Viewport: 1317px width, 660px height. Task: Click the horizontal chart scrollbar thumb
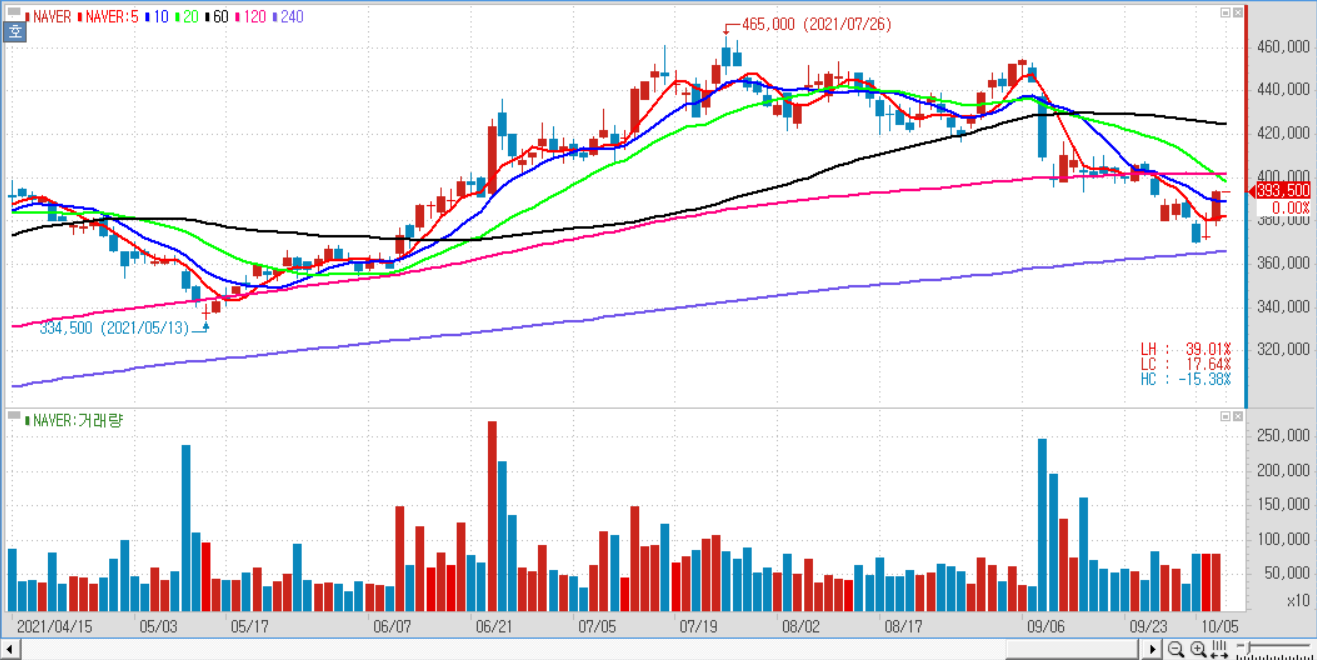(1073, 650)
